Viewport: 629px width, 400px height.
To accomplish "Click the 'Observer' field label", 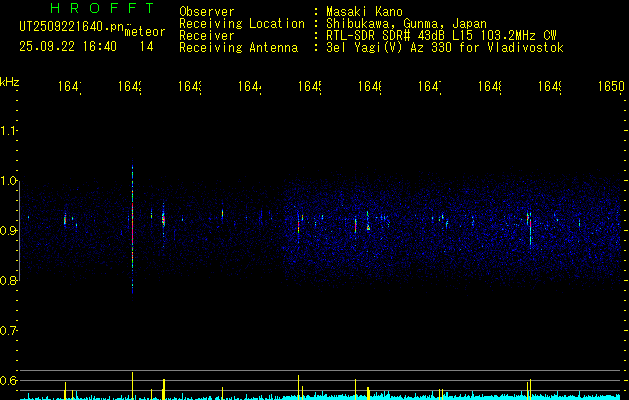I will (207, 12).
